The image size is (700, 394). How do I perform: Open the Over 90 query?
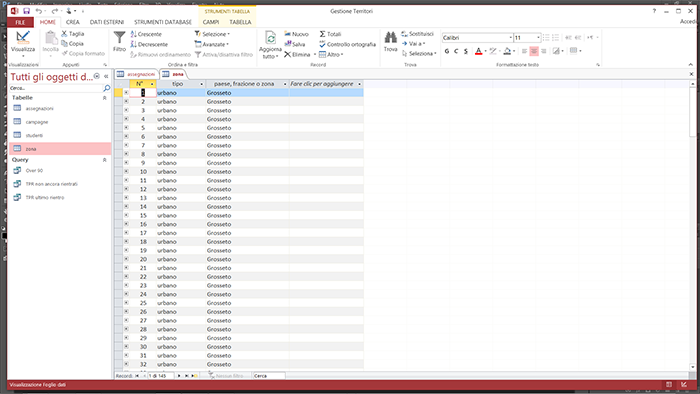tap(34, 170)
